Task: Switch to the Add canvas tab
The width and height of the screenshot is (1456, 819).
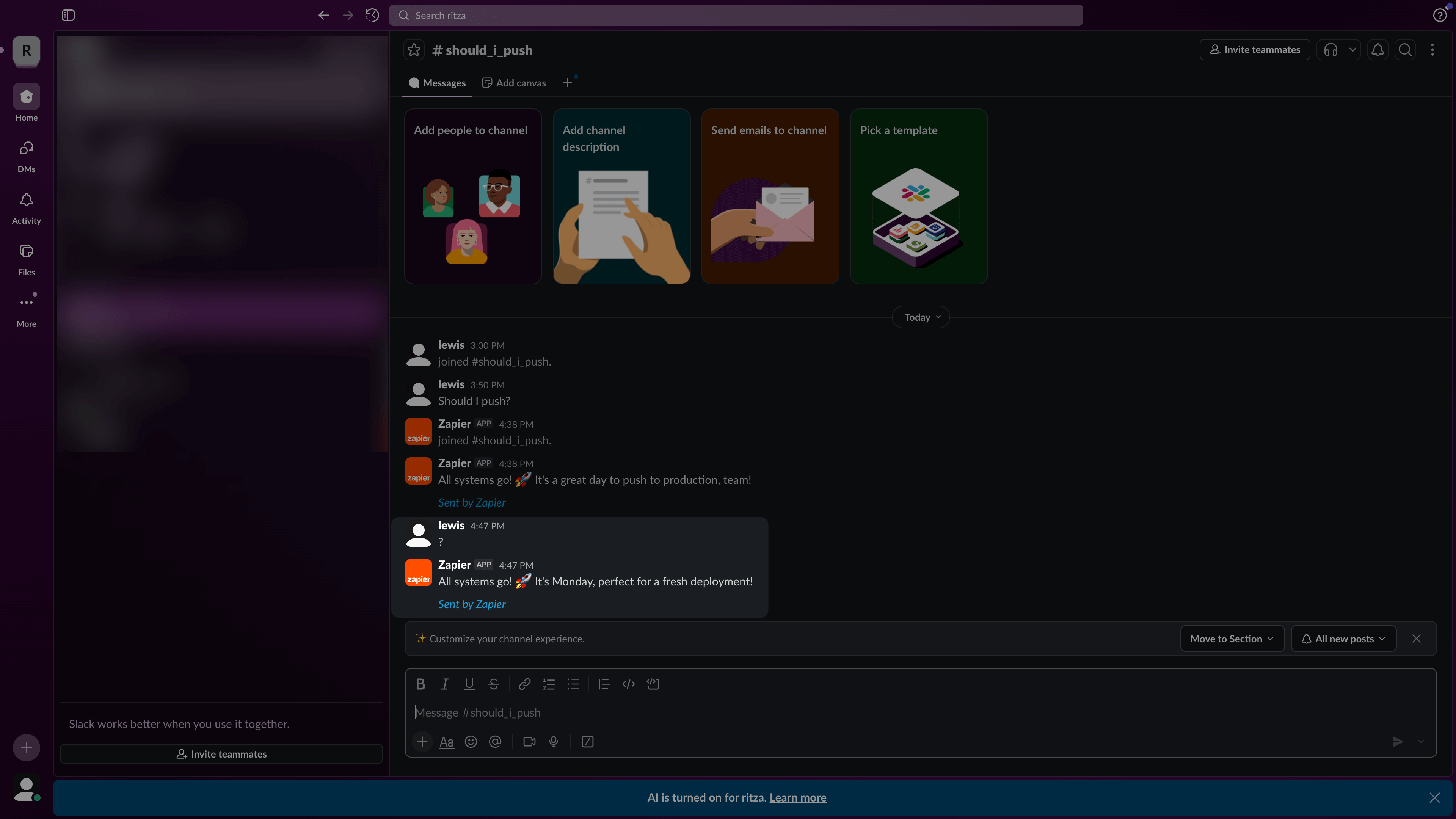Action: point(513,83)
